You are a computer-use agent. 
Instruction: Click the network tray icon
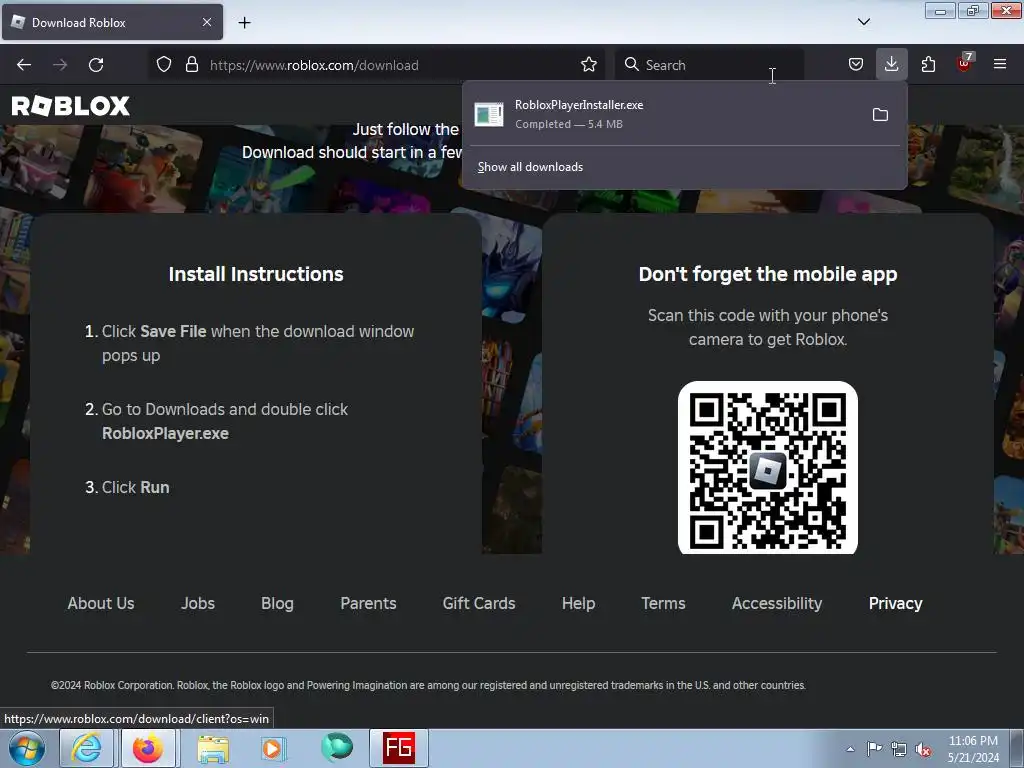coord(899,749)
